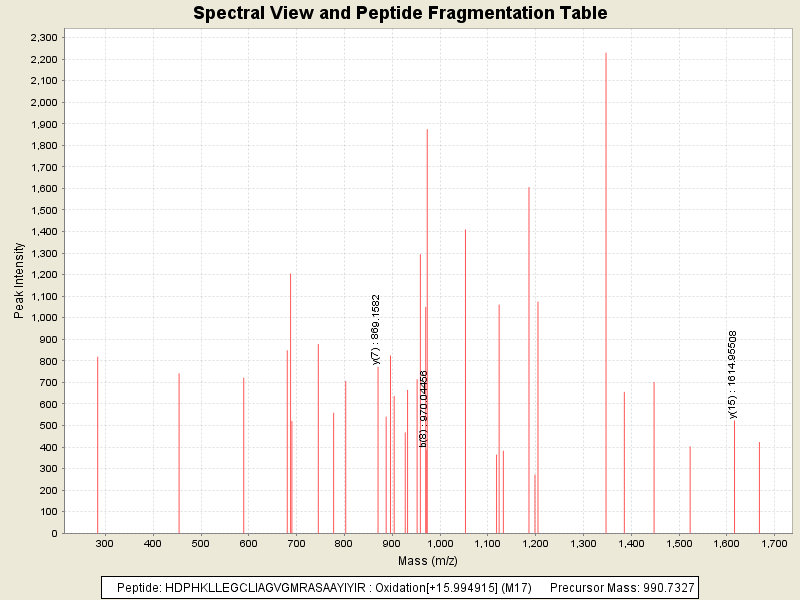The image size is (800, 600).
Task: Select the Peptide sequence text in the legend
Action: (x=325, y=587)
